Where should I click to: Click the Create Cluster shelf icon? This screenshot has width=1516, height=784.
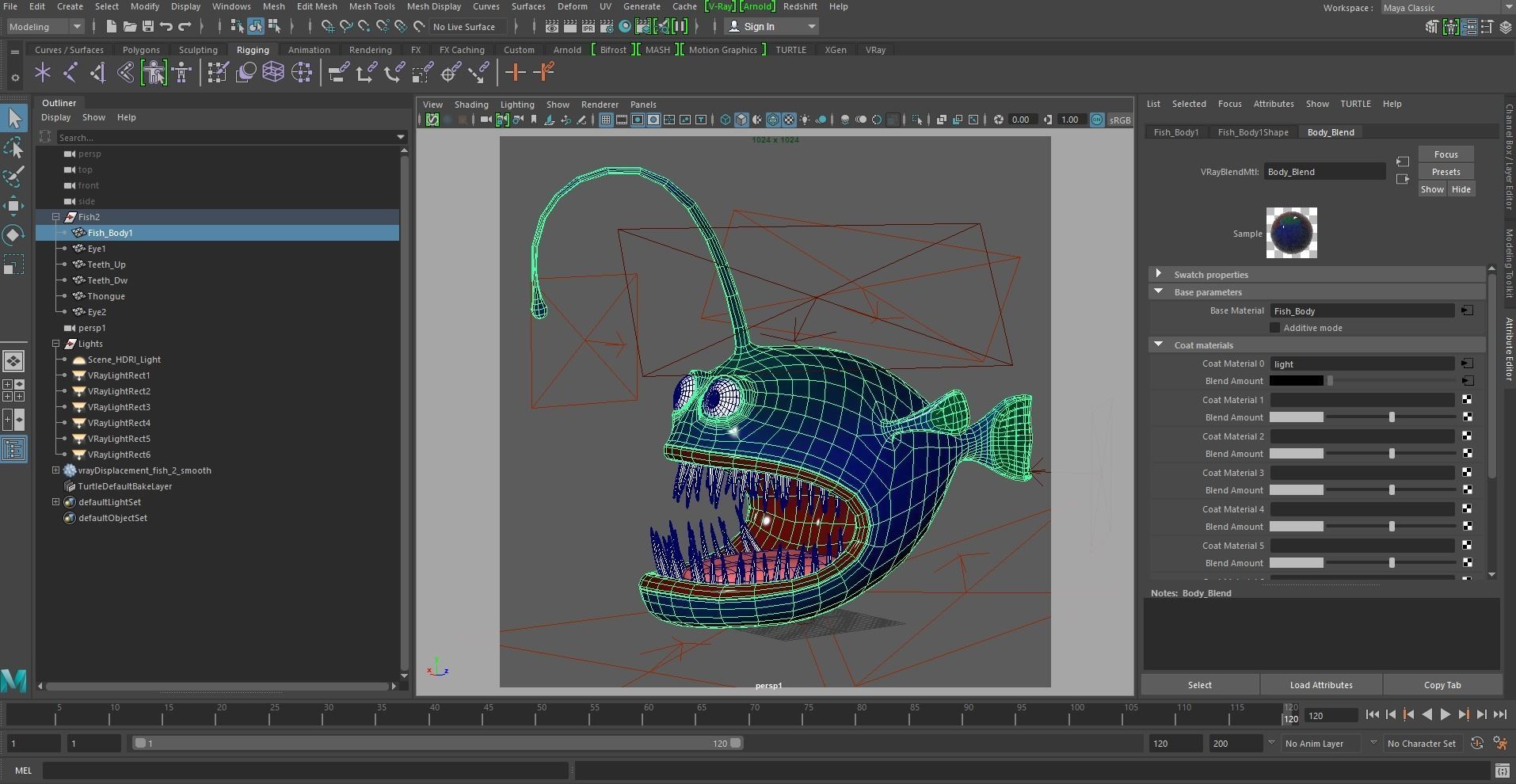pos(302,73)
